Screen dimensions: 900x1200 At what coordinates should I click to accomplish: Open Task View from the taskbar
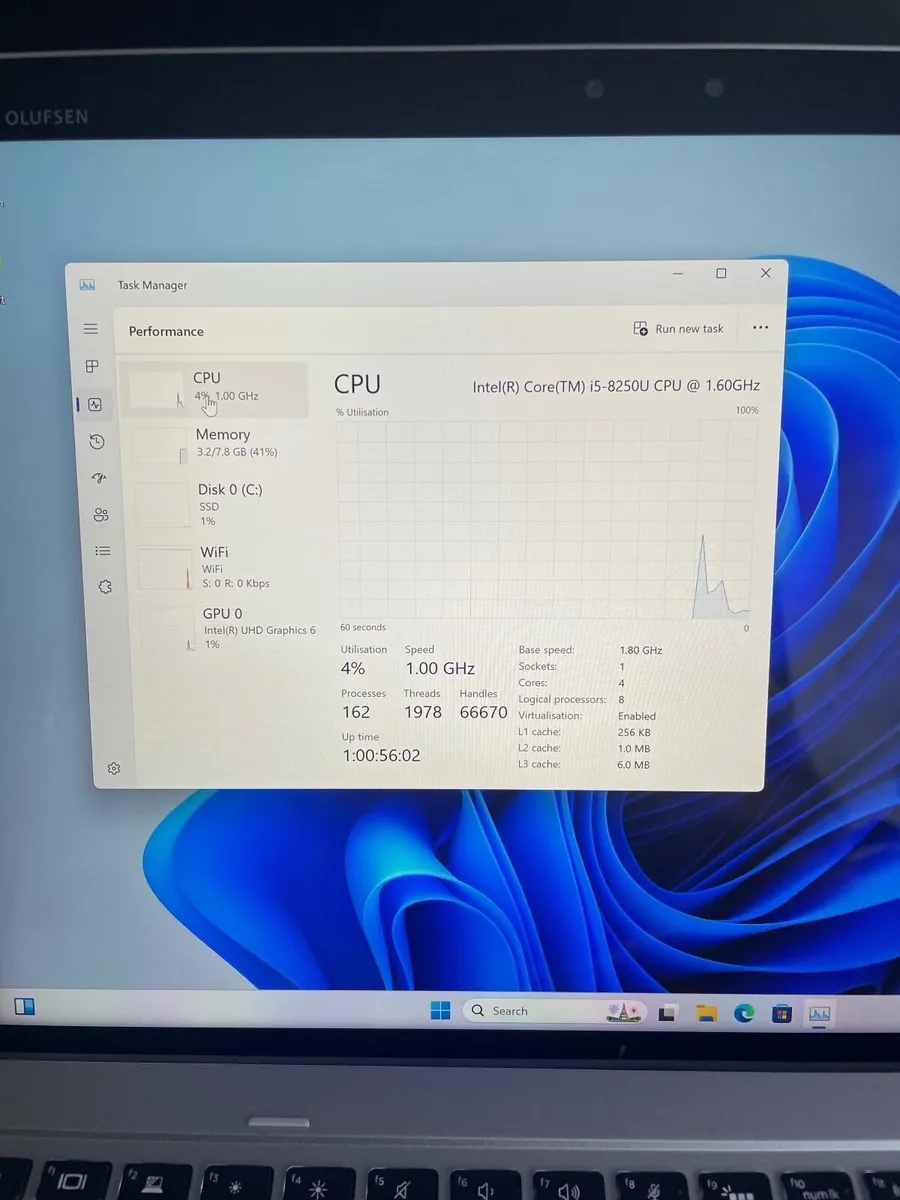click(668, 1013)
